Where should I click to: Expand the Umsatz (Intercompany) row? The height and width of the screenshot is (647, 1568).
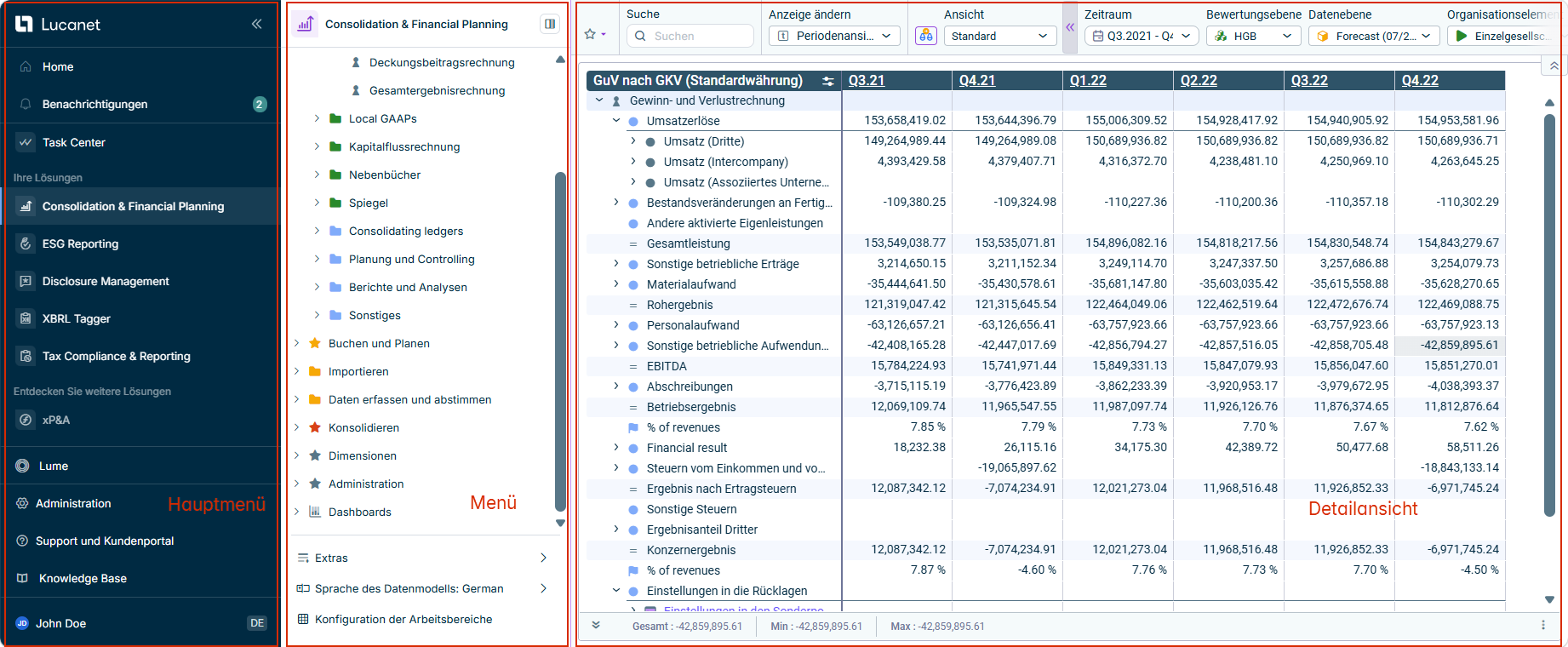pos(633,162)
